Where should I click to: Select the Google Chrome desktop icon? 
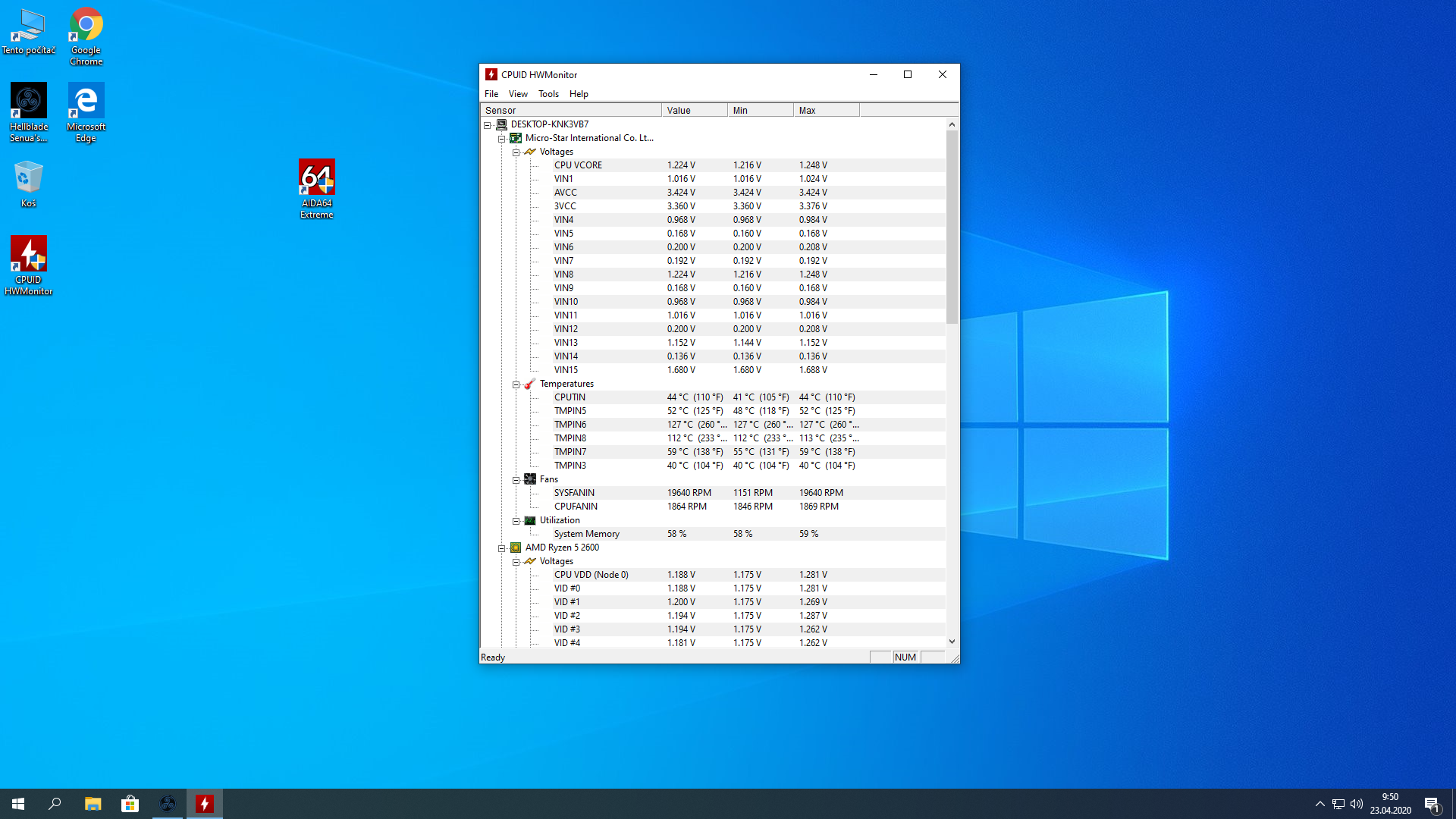(86, 36)
